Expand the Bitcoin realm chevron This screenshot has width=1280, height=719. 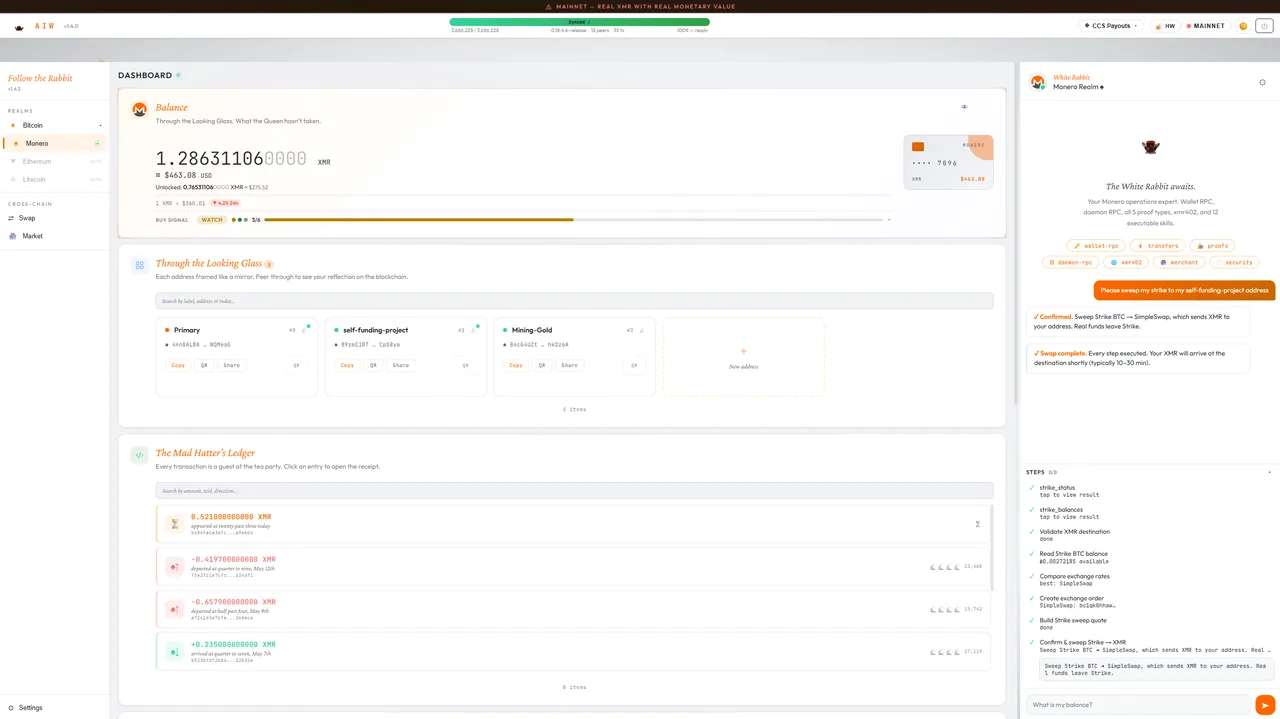[x=100, y=125]
